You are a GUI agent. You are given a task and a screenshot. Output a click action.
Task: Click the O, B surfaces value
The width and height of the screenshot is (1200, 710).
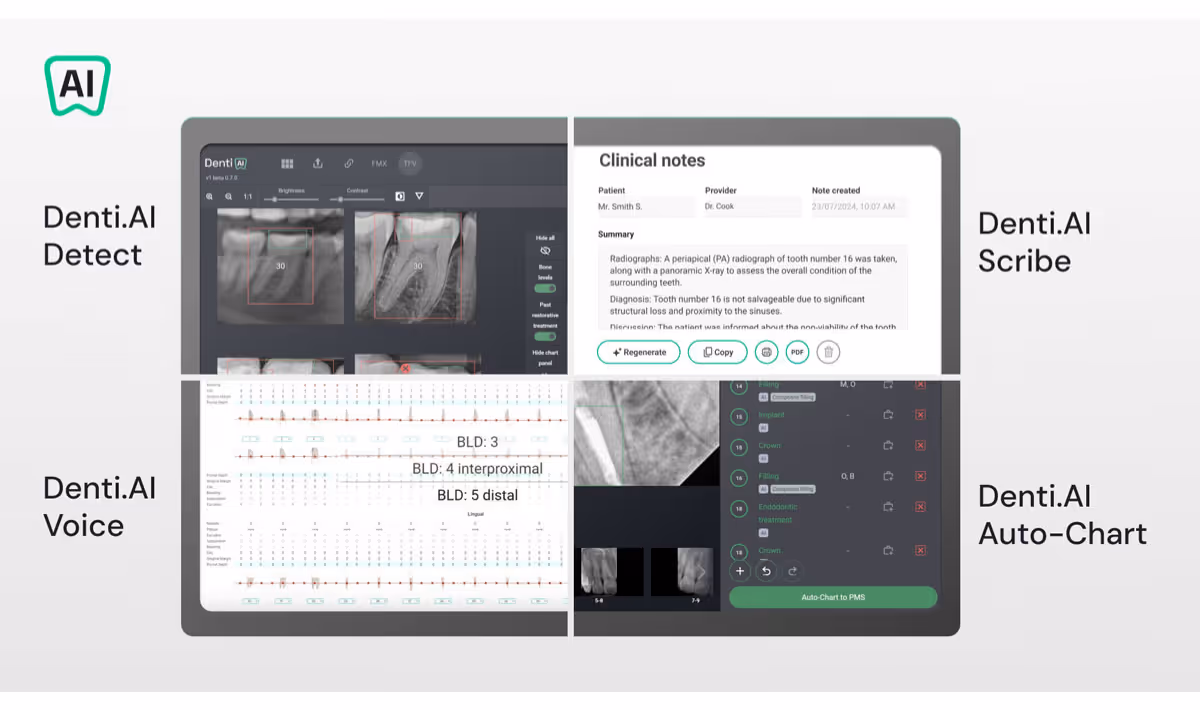(x=847, y=476)
